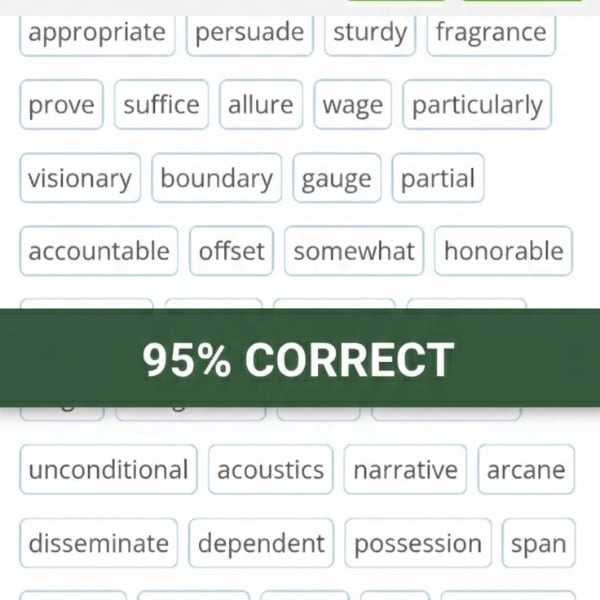Viewport: 600px width, 600px height.
Task: Select the word 'suffice'
Action: [161, 105]
